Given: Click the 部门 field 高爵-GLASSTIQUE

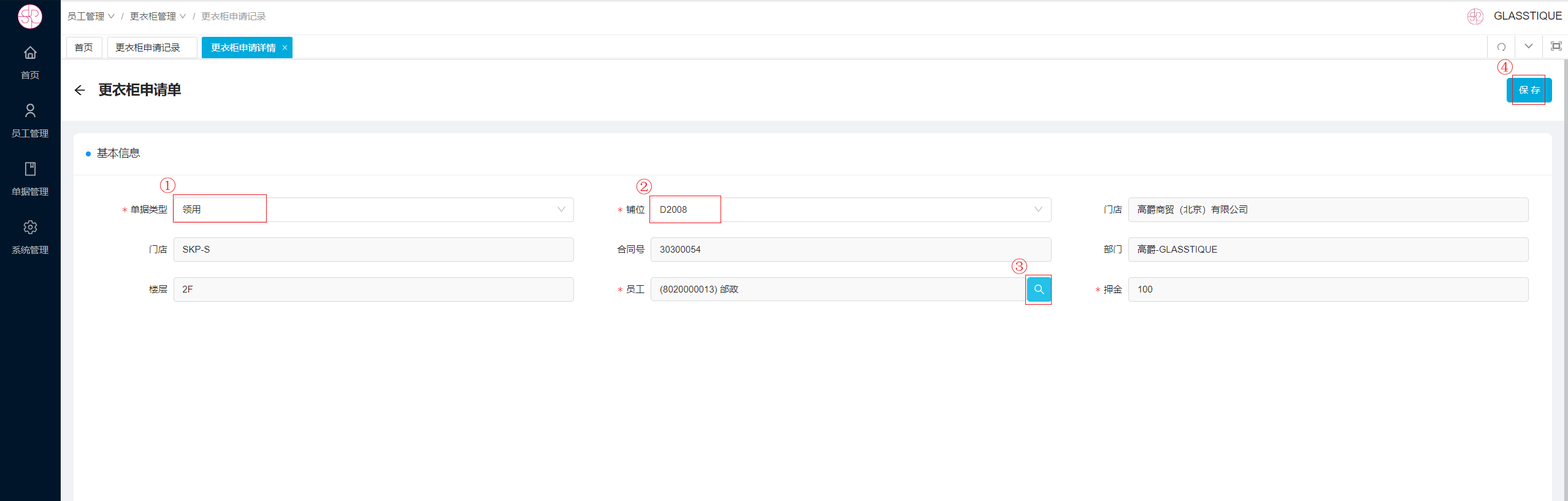Looking at the screenshot, I should click(1328, 250).
